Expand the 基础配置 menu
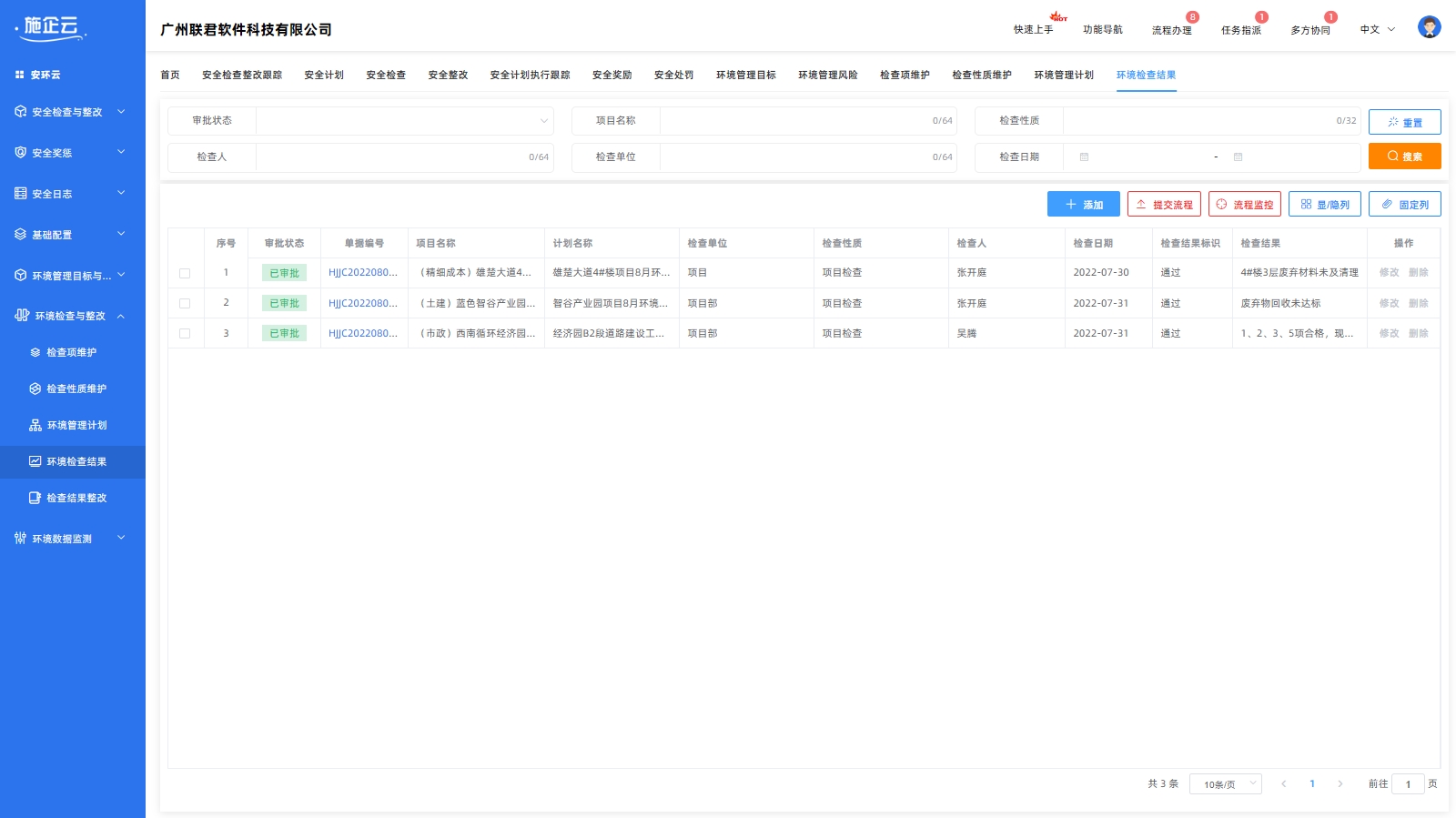This screenshot has height=818, width=1456. tap(121, 235)
